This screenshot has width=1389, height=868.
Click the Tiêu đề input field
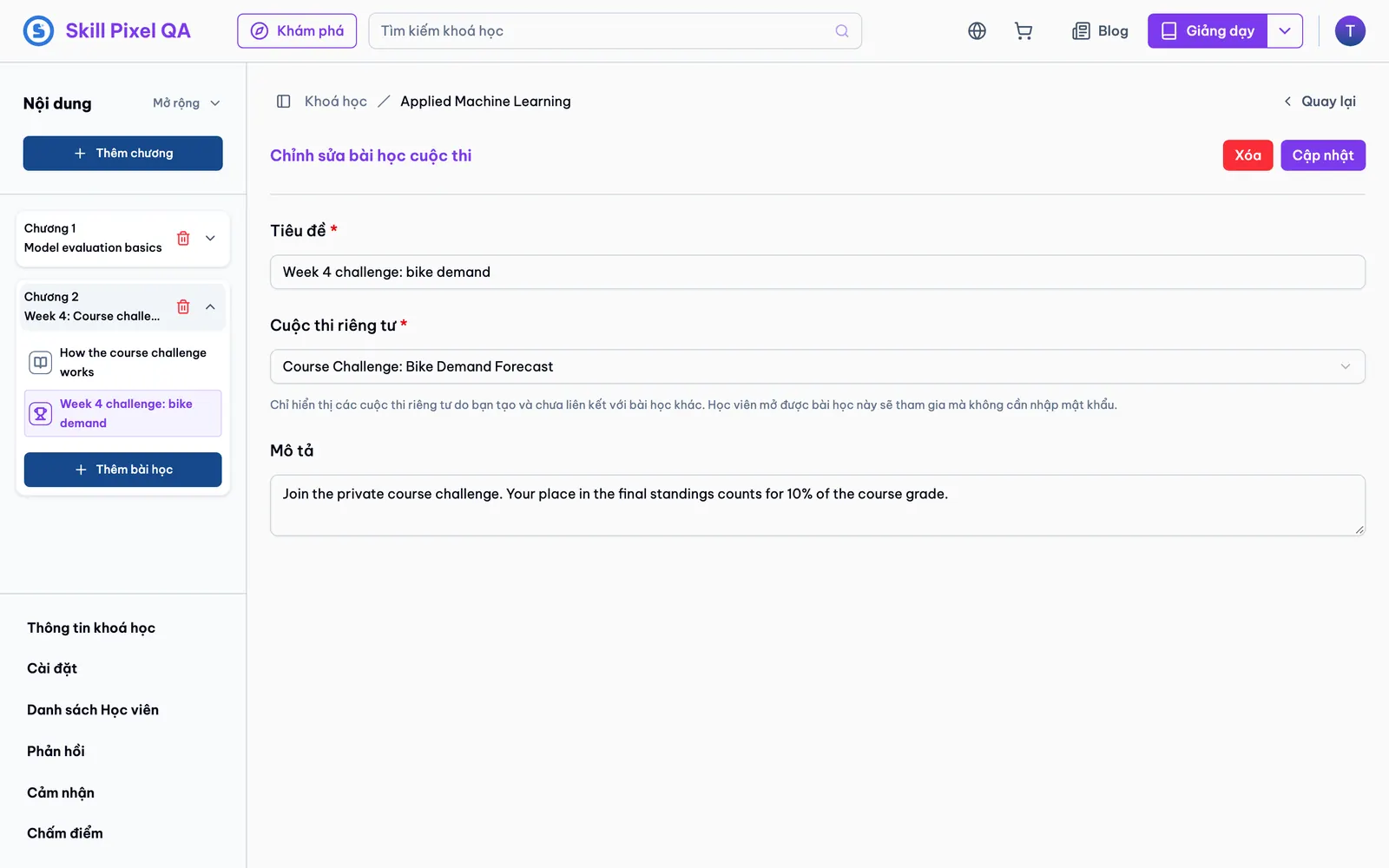(x=817, y=272)
